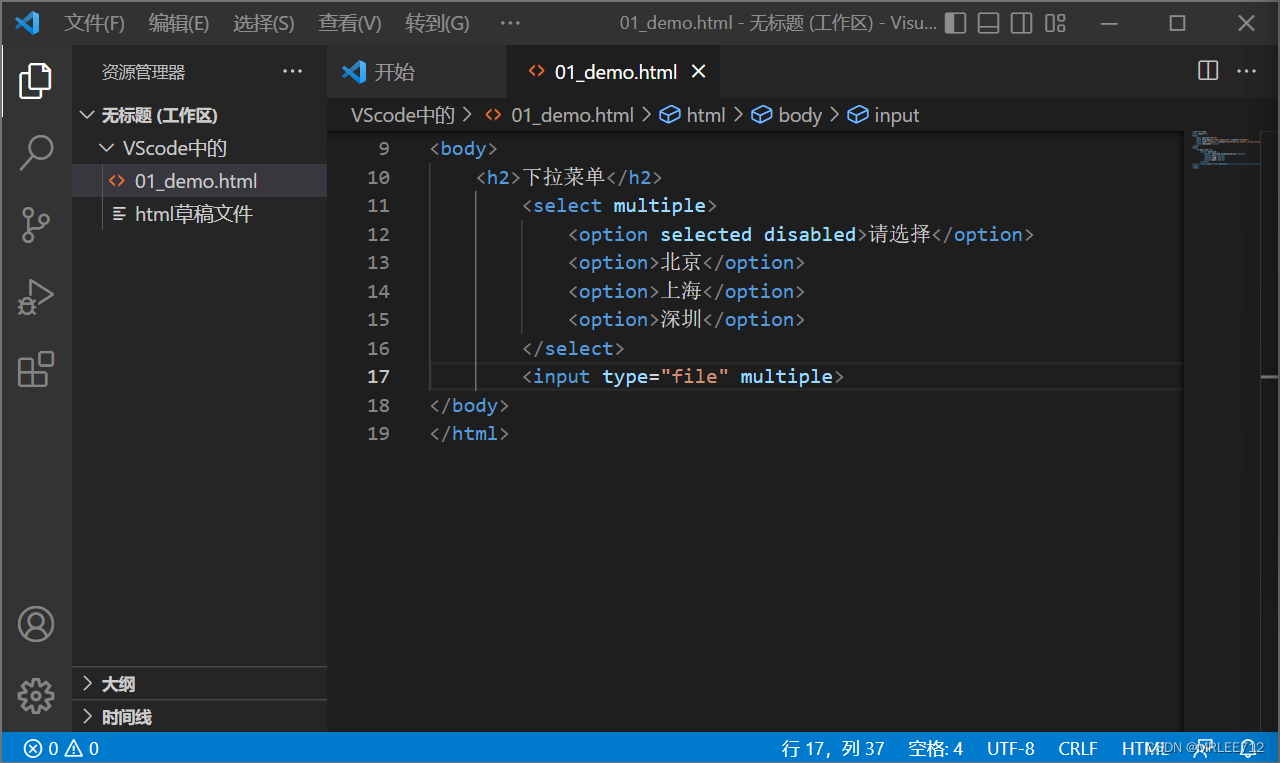1280x763 pixels.
Task: Toggle the bottom panel layout icon
Action: point(988,23)
